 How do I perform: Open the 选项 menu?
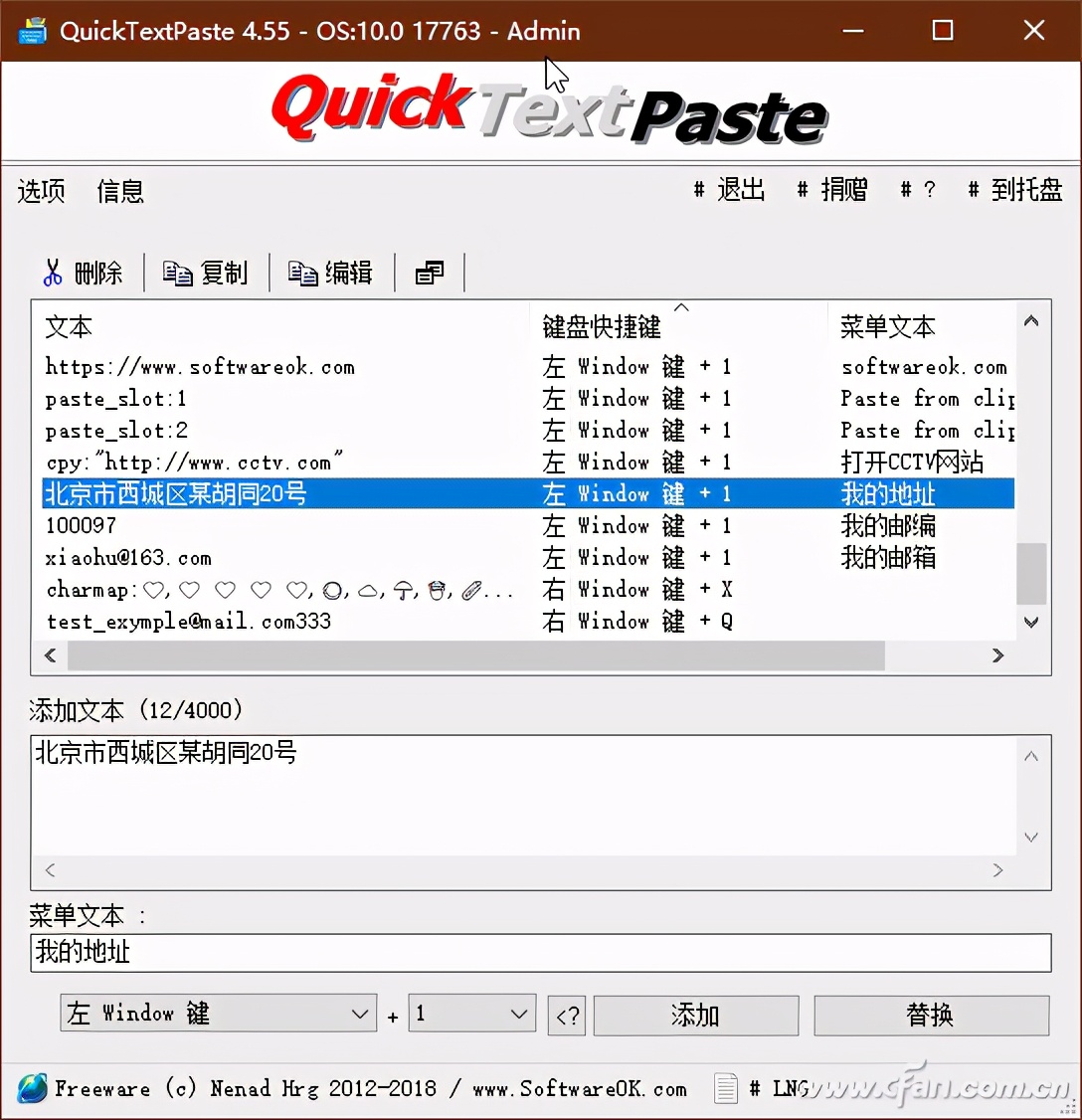click(x=42, y=191)
